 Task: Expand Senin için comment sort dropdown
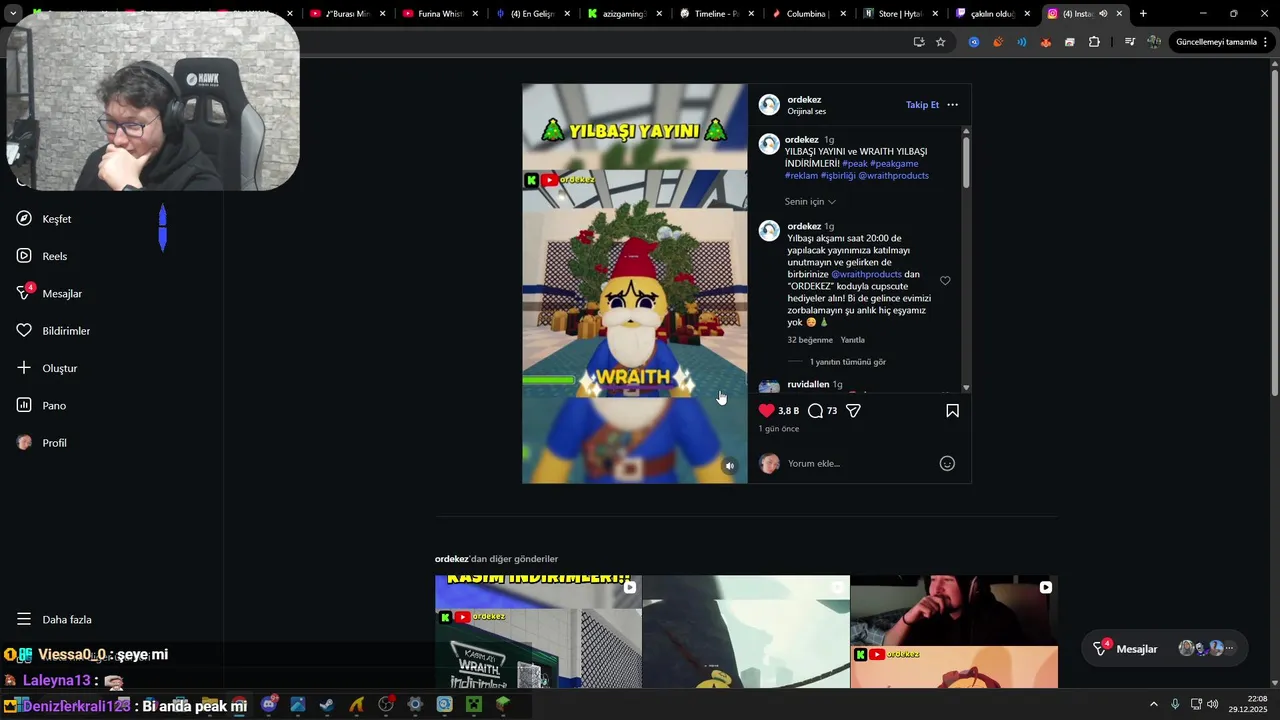tap(810, 202)
